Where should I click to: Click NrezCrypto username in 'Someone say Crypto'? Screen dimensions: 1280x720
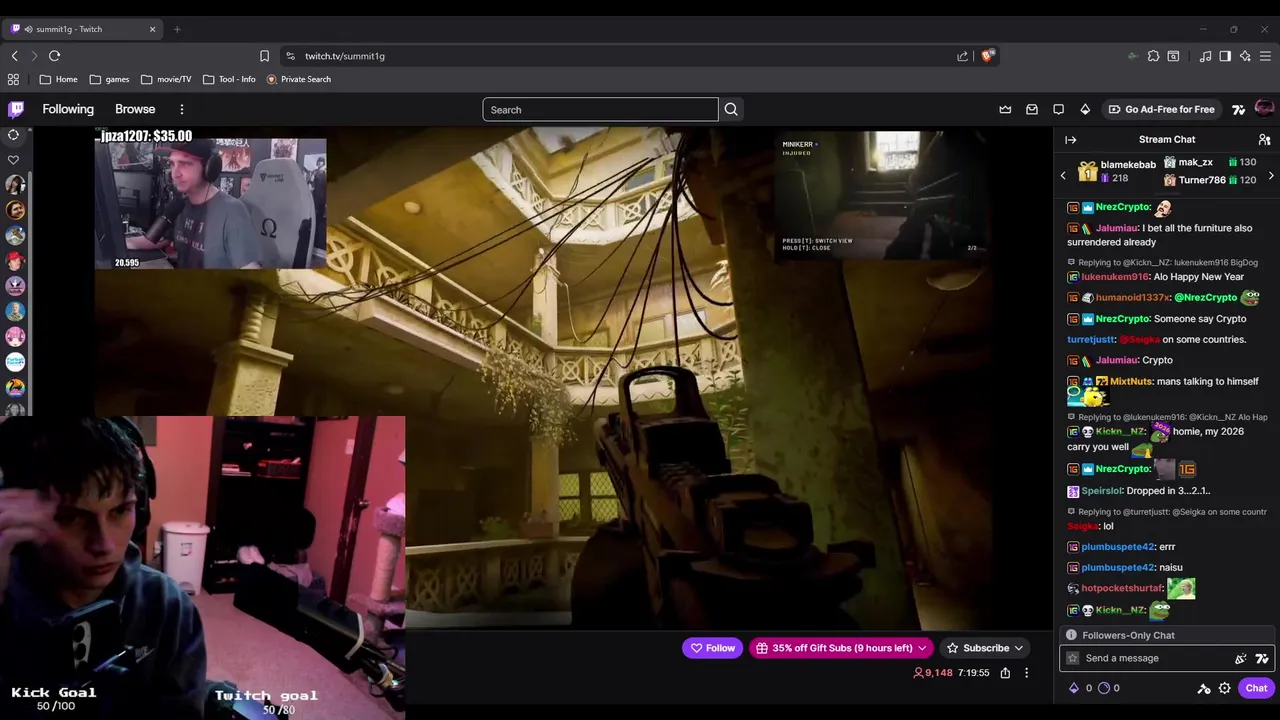[1122, 319]
